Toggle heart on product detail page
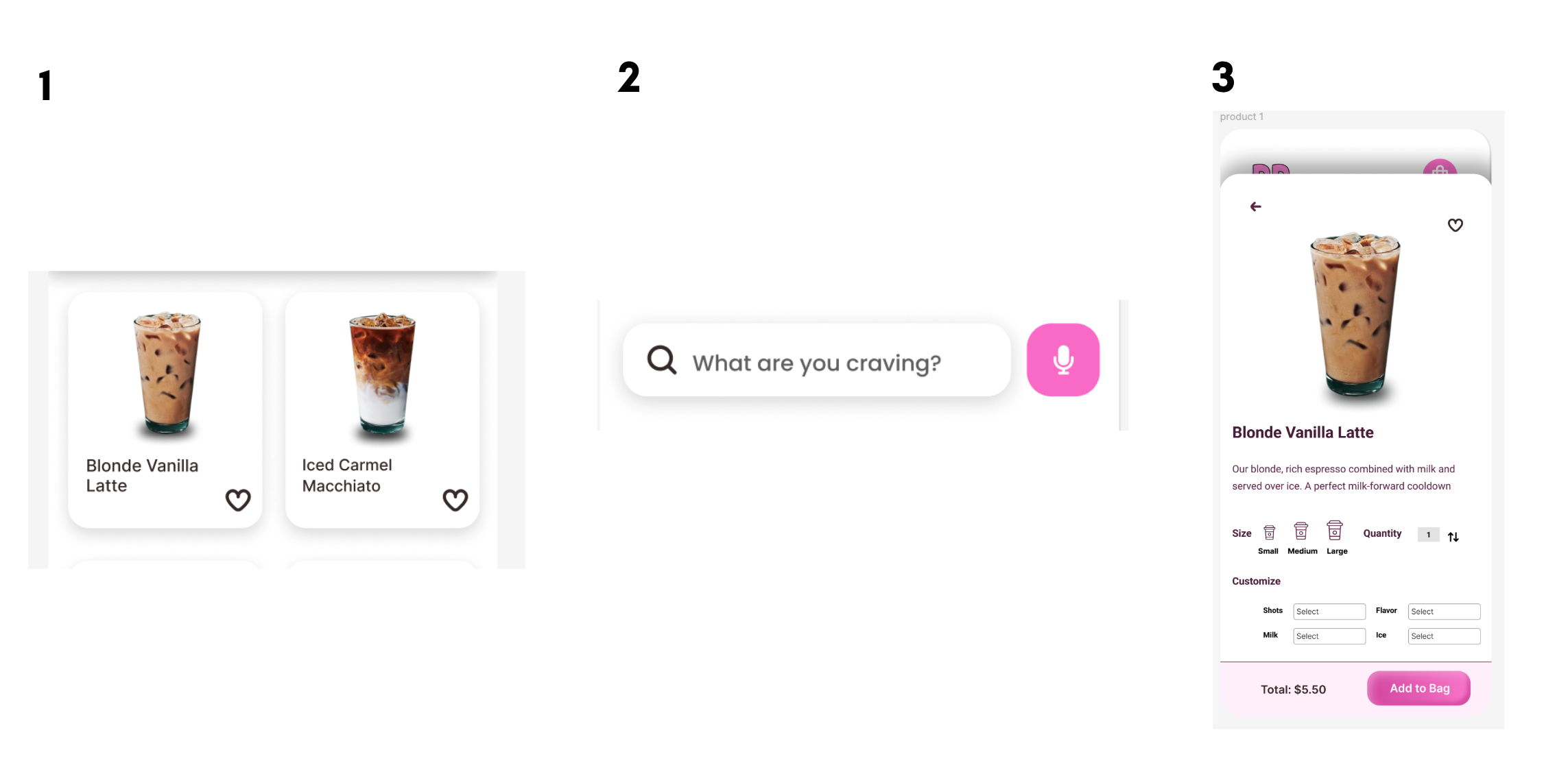This screenshot has width=1568, height=772. [x=1455, y=225]
